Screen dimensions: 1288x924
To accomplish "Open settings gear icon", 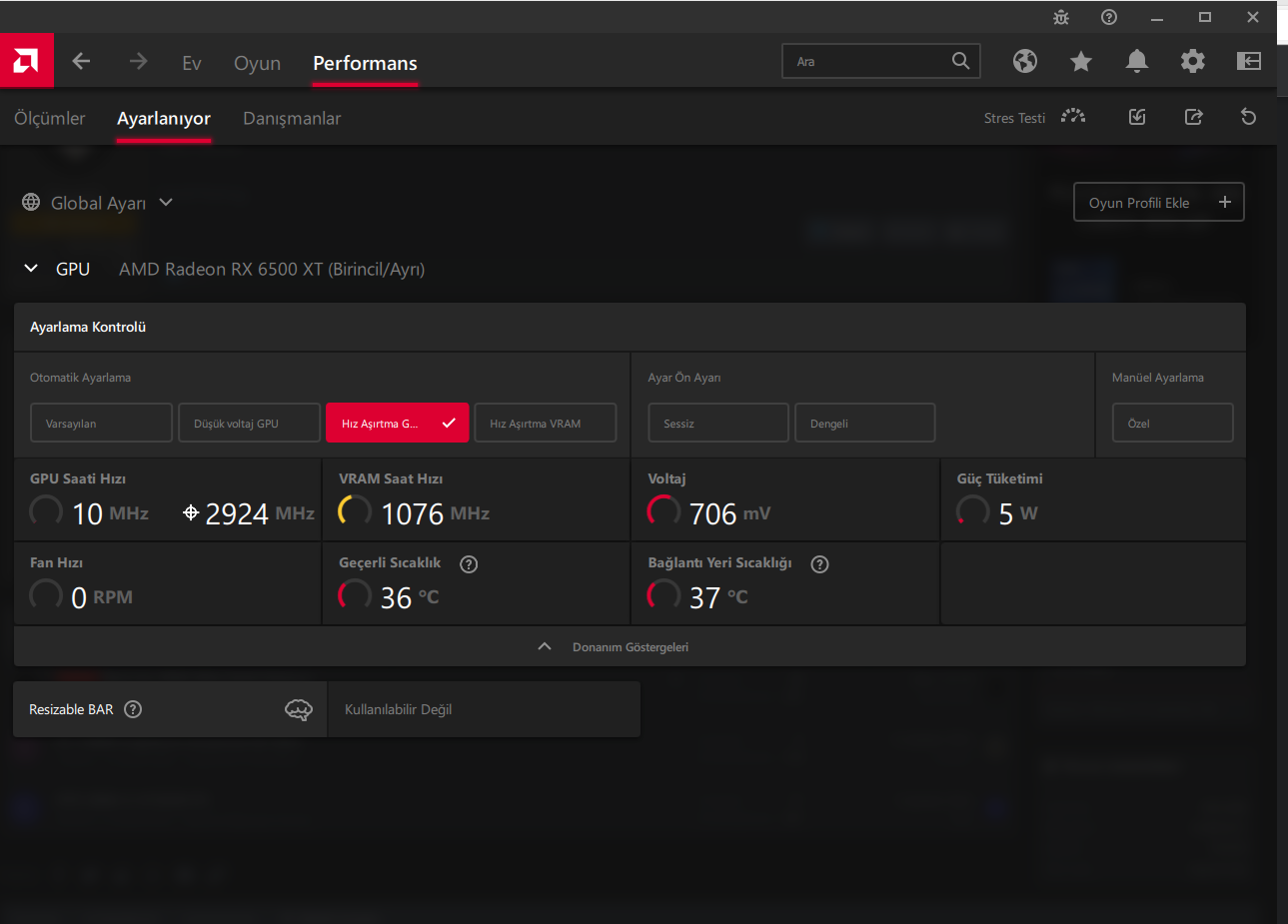I will [x=1192, y=62].
